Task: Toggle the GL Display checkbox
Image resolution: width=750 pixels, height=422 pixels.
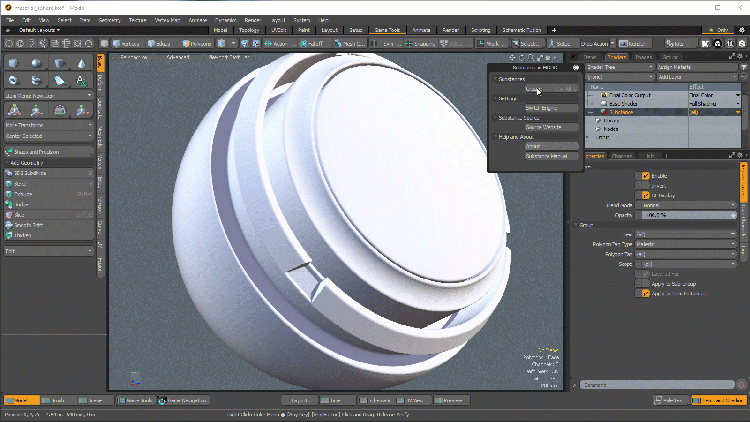Action: (x=645, y=195)
